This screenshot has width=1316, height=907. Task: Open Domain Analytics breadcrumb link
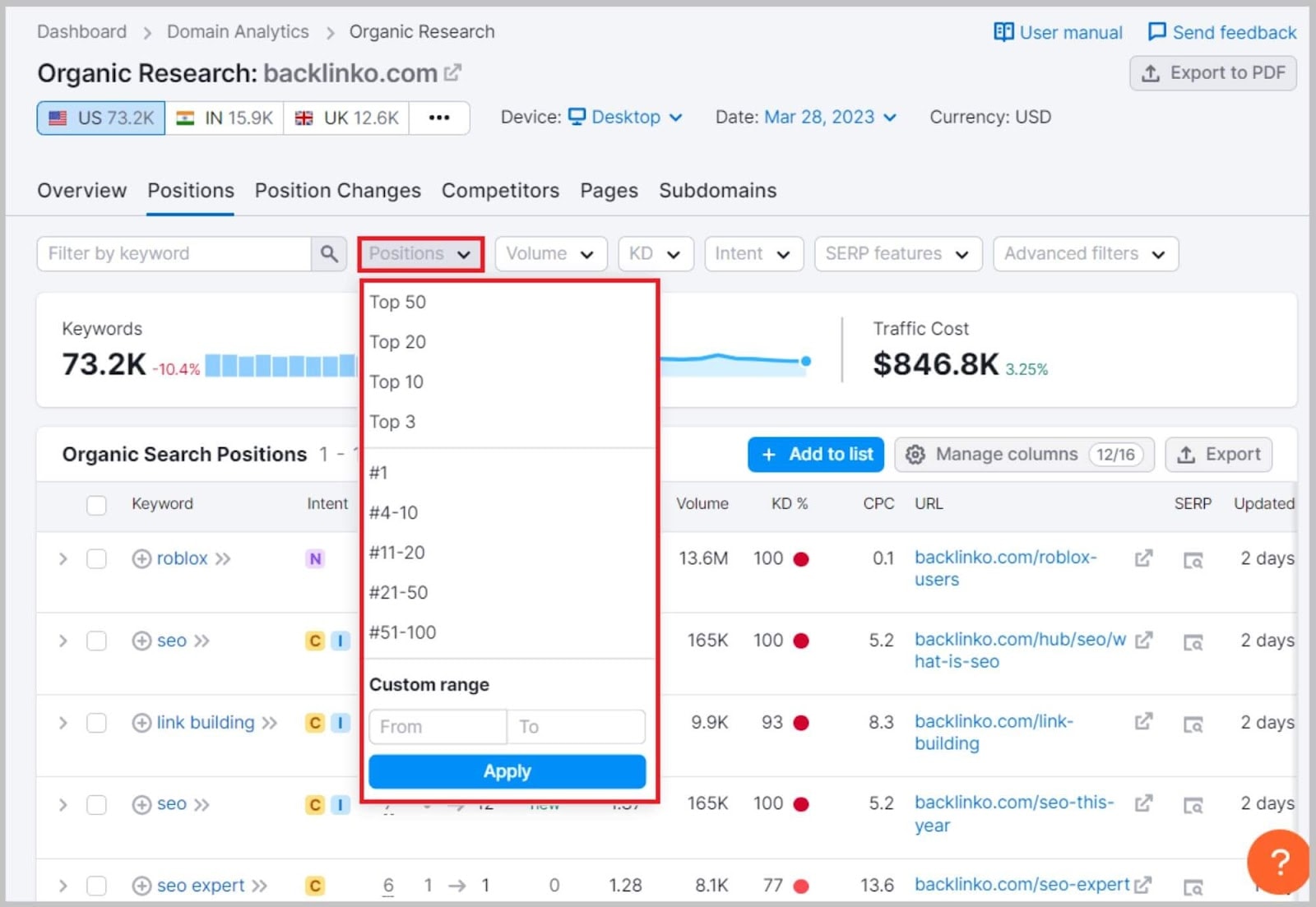coord(238,31)
